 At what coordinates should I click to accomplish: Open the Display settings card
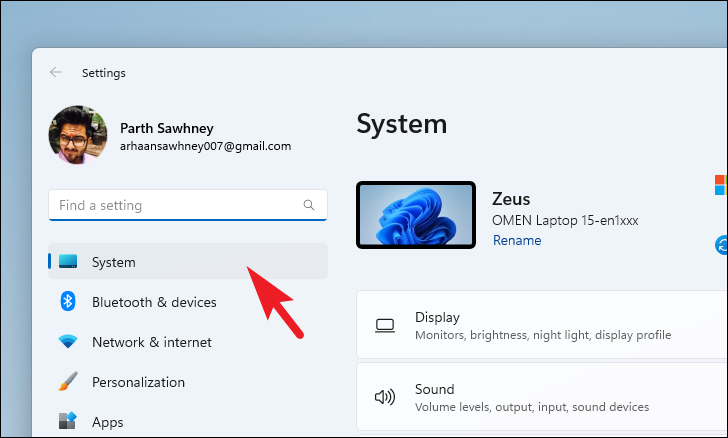click(x=542, y=325)
